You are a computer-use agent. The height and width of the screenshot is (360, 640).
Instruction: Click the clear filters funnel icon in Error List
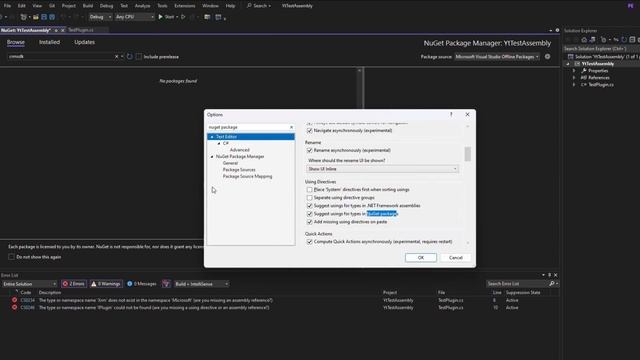pyautogui.click(x=166, y=284)
